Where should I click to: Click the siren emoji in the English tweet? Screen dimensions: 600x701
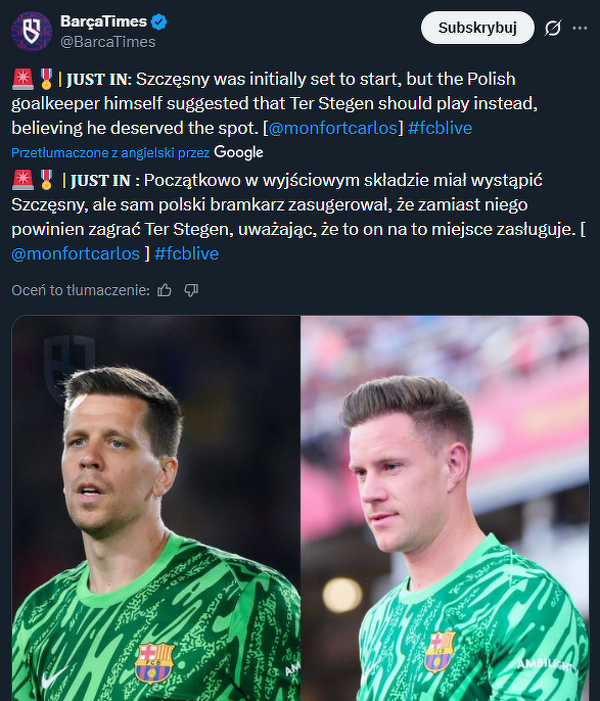pyautogui.click(x=21, y=79)
